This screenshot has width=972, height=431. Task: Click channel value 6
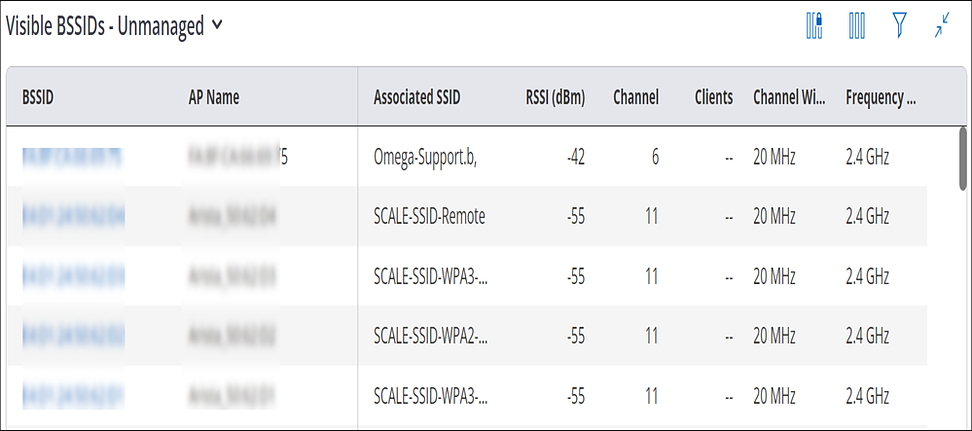tap(655, 158)
